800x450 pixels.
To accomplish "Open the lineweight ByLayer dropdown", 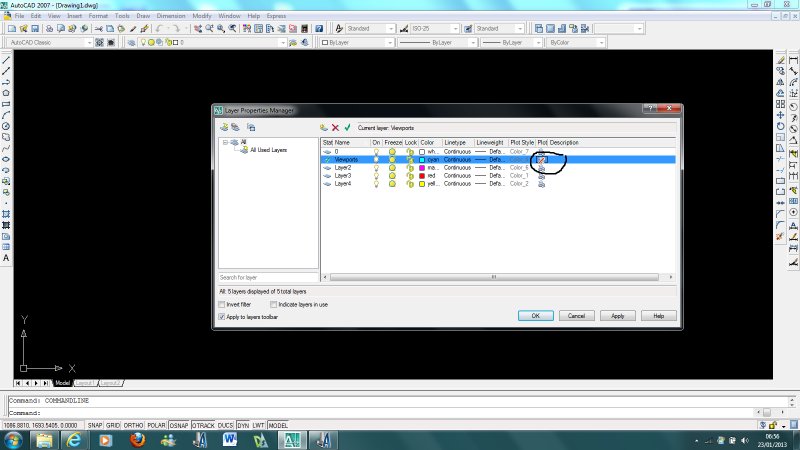I will point(537,42).
